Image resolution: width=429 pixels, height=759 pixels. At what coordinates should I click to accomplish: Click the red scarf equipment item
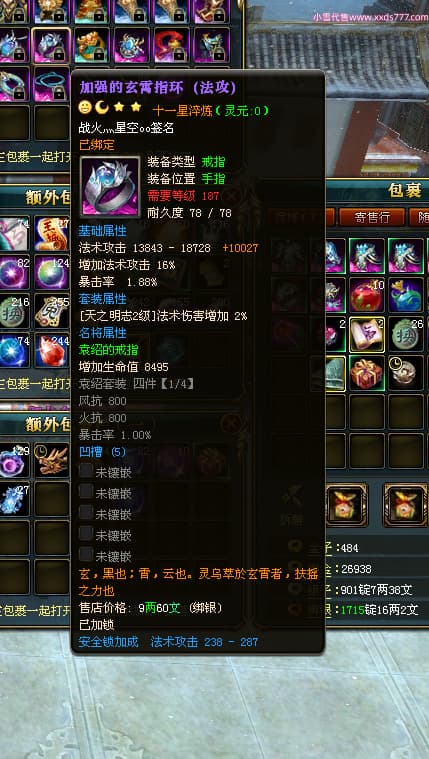tap(171, 45)
